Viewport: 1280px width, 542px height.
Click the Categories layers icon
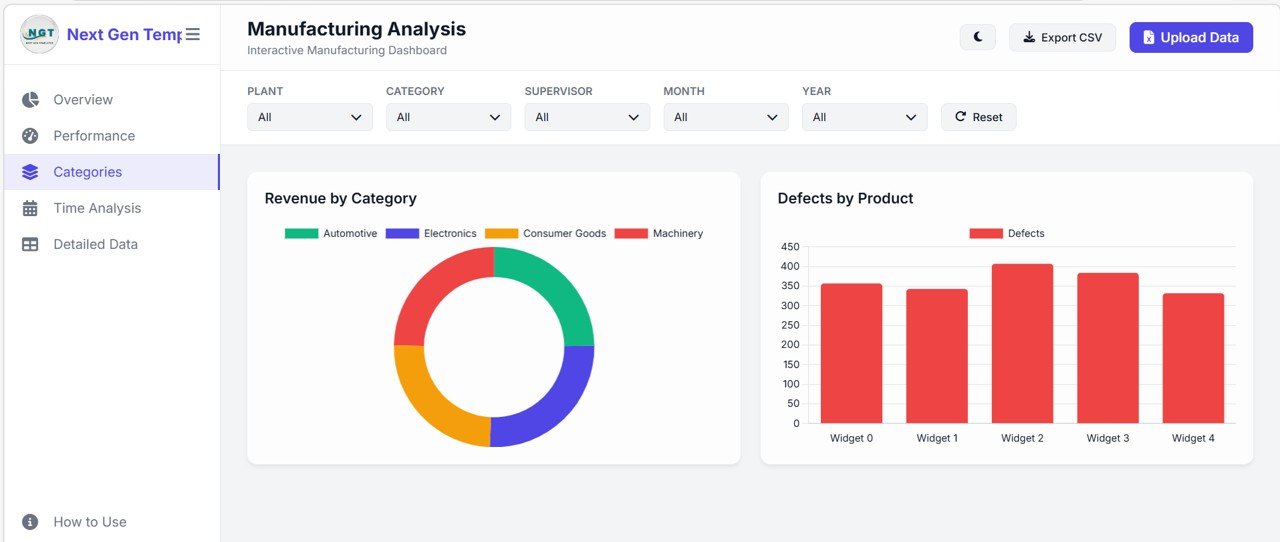pos(30,172)
